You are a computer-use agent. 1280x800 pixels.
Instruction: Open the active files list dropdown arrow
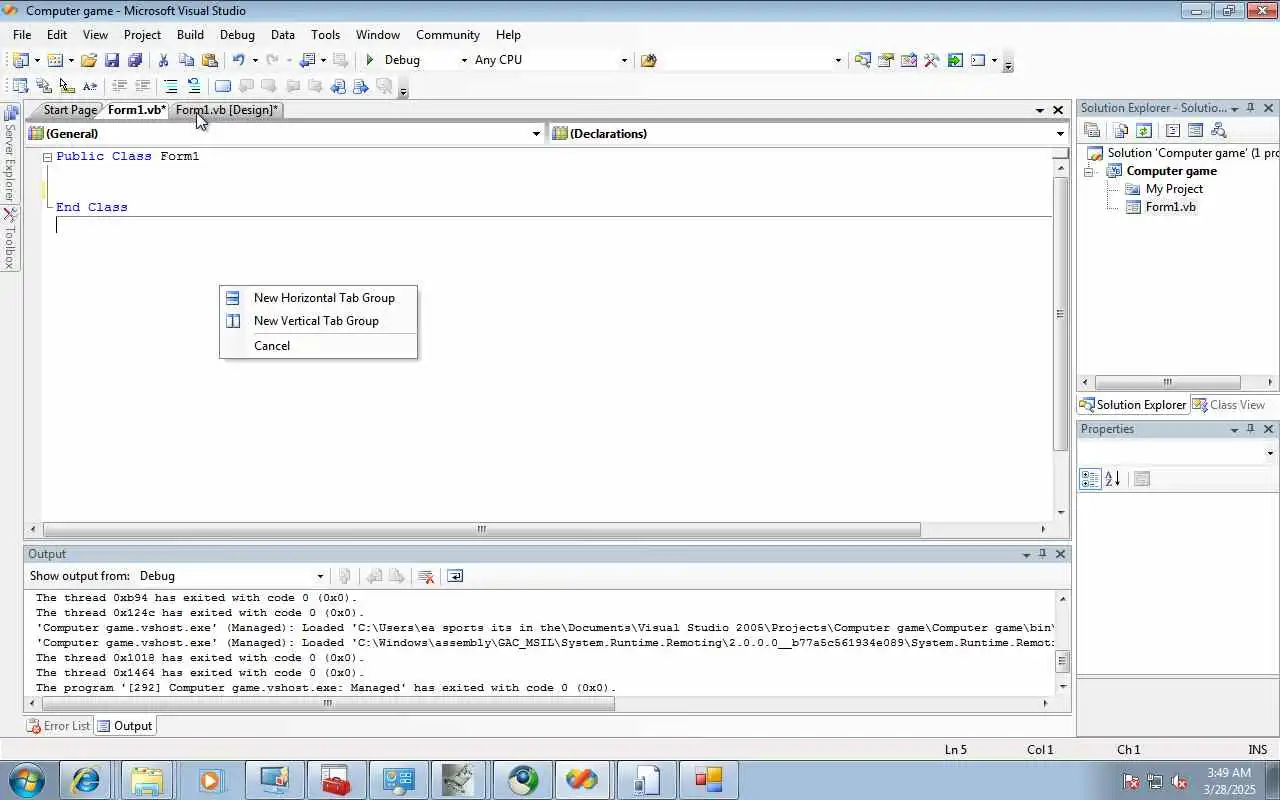click(x=1040, y=110)
